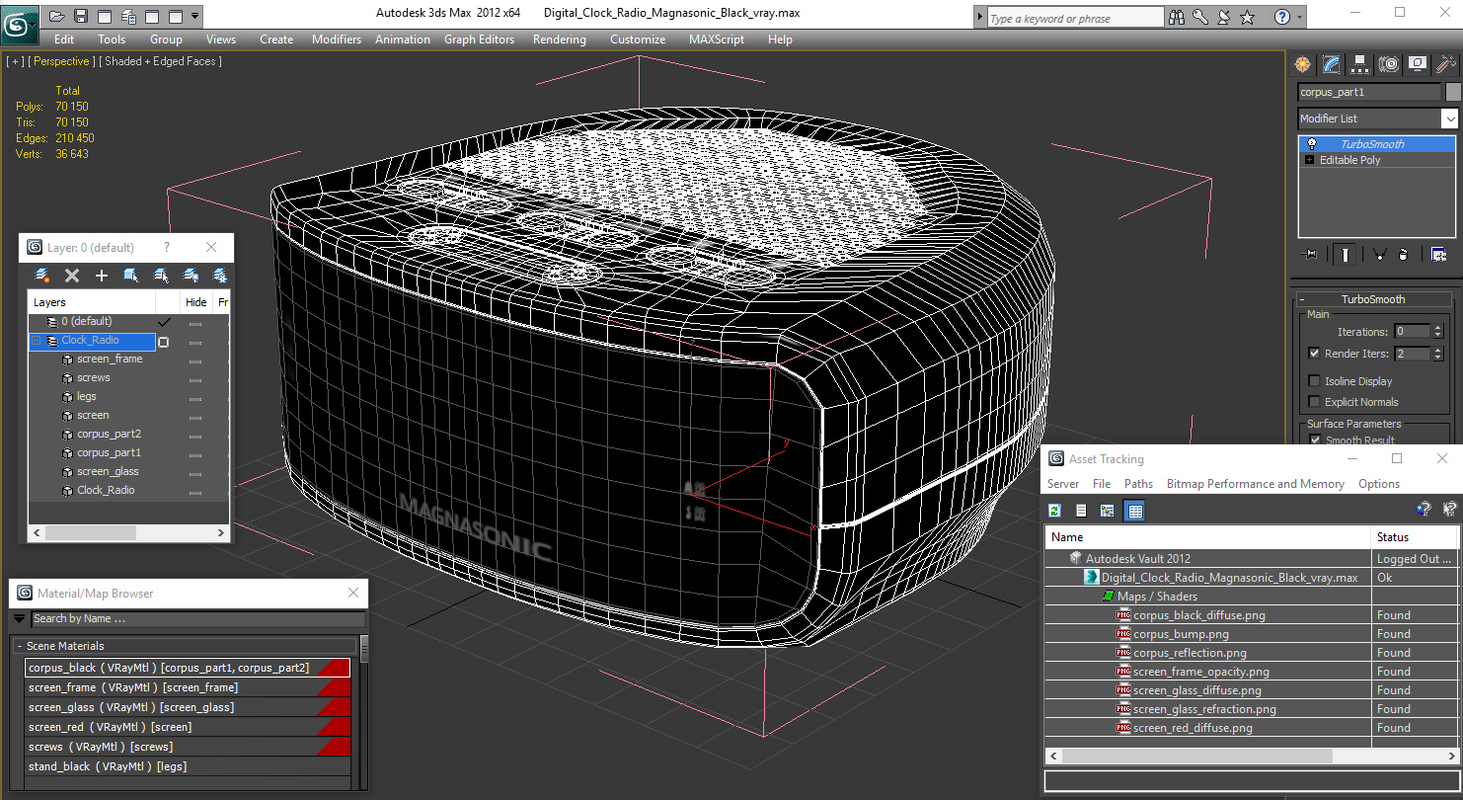
Task: Click the Paths tab in Asset Tracking
Action: pos(1139,484)
